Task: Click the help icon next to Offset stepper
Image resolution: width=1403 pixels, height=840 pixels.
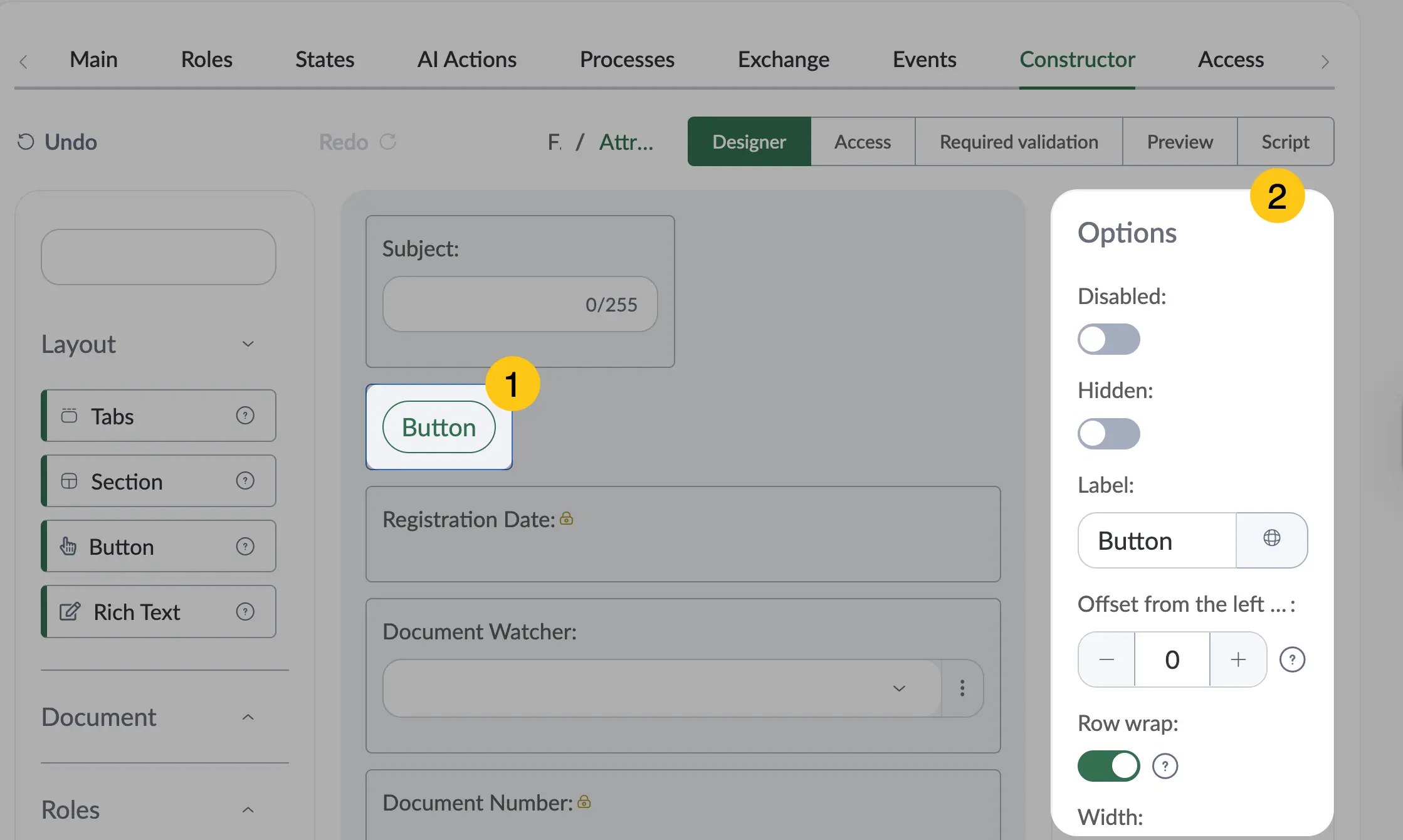Action: tap(1292, 659)
